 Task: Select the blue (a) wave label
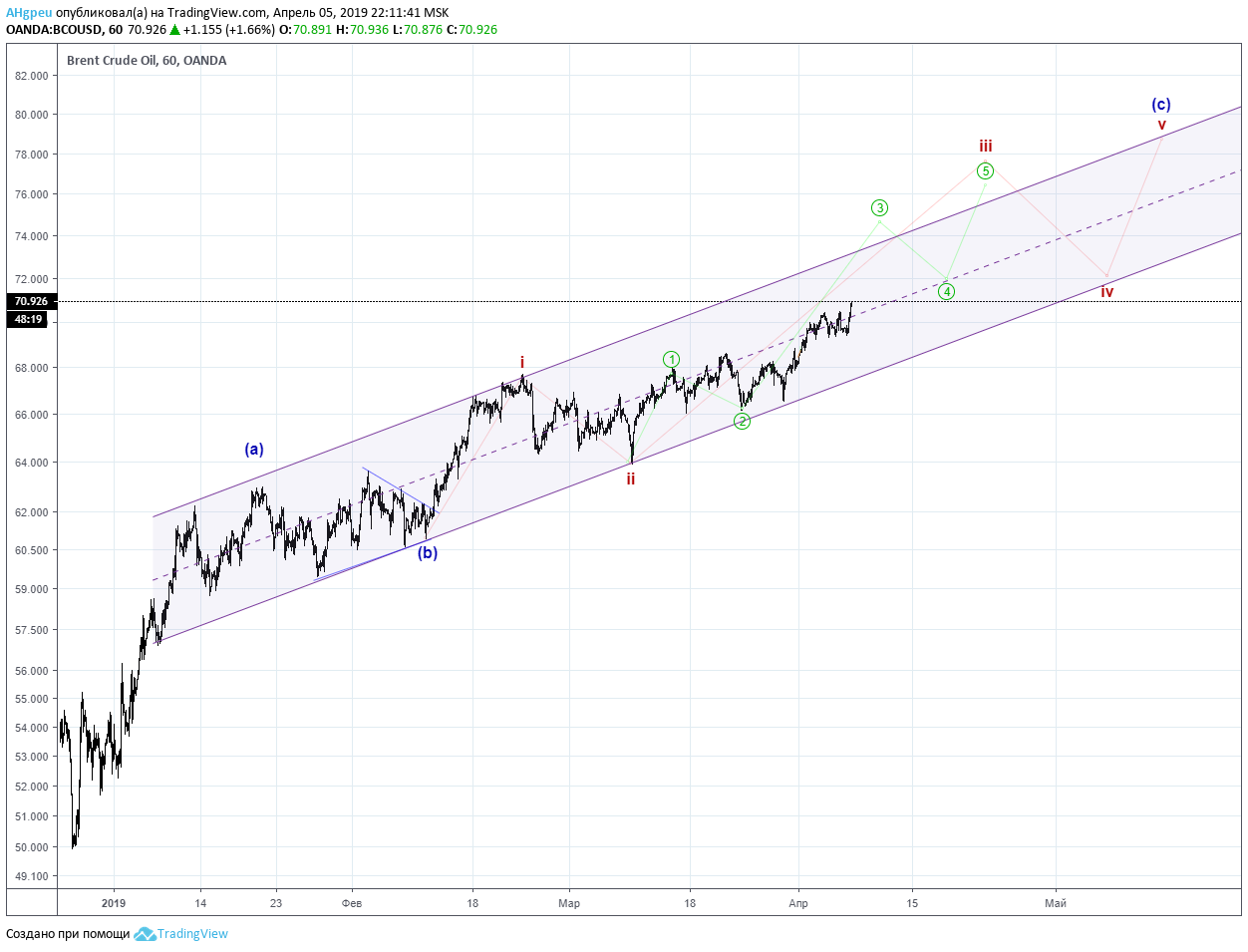click(254, 450)
